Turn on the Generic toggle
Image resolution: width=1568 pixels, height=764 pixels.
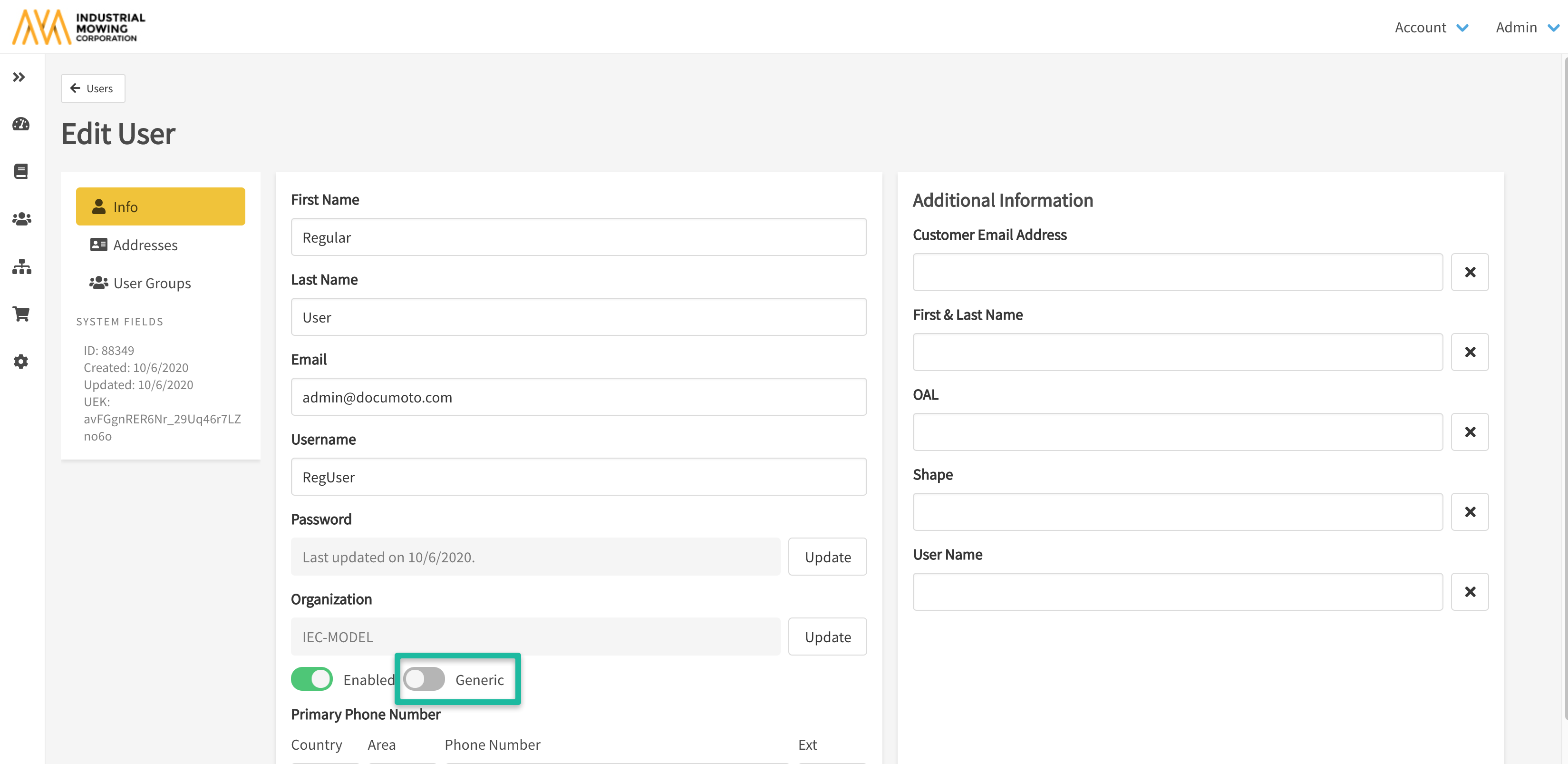[x=424, y=679]
